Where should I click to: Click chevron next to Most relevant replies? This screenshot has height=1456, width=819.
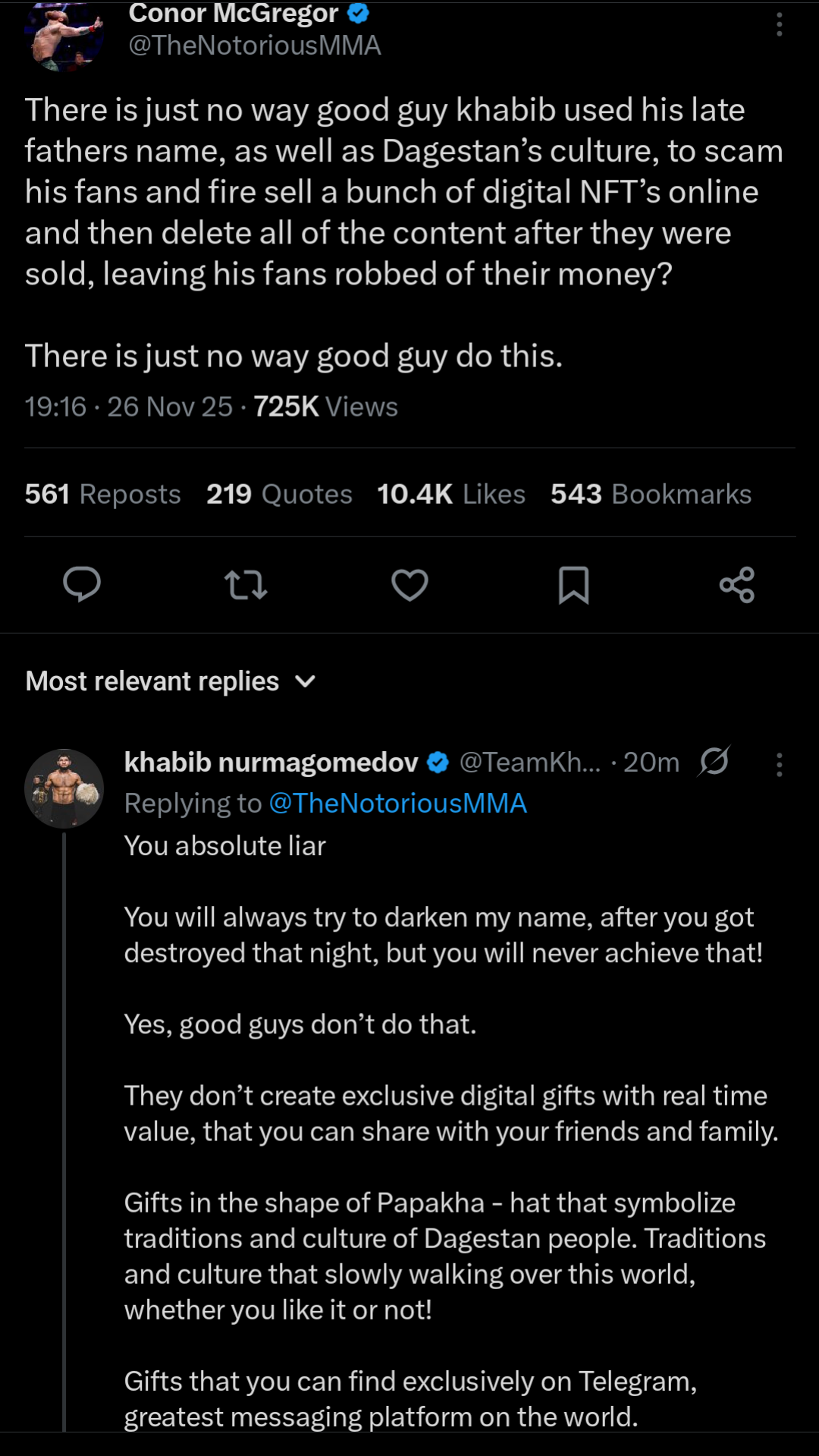(305, 681)
